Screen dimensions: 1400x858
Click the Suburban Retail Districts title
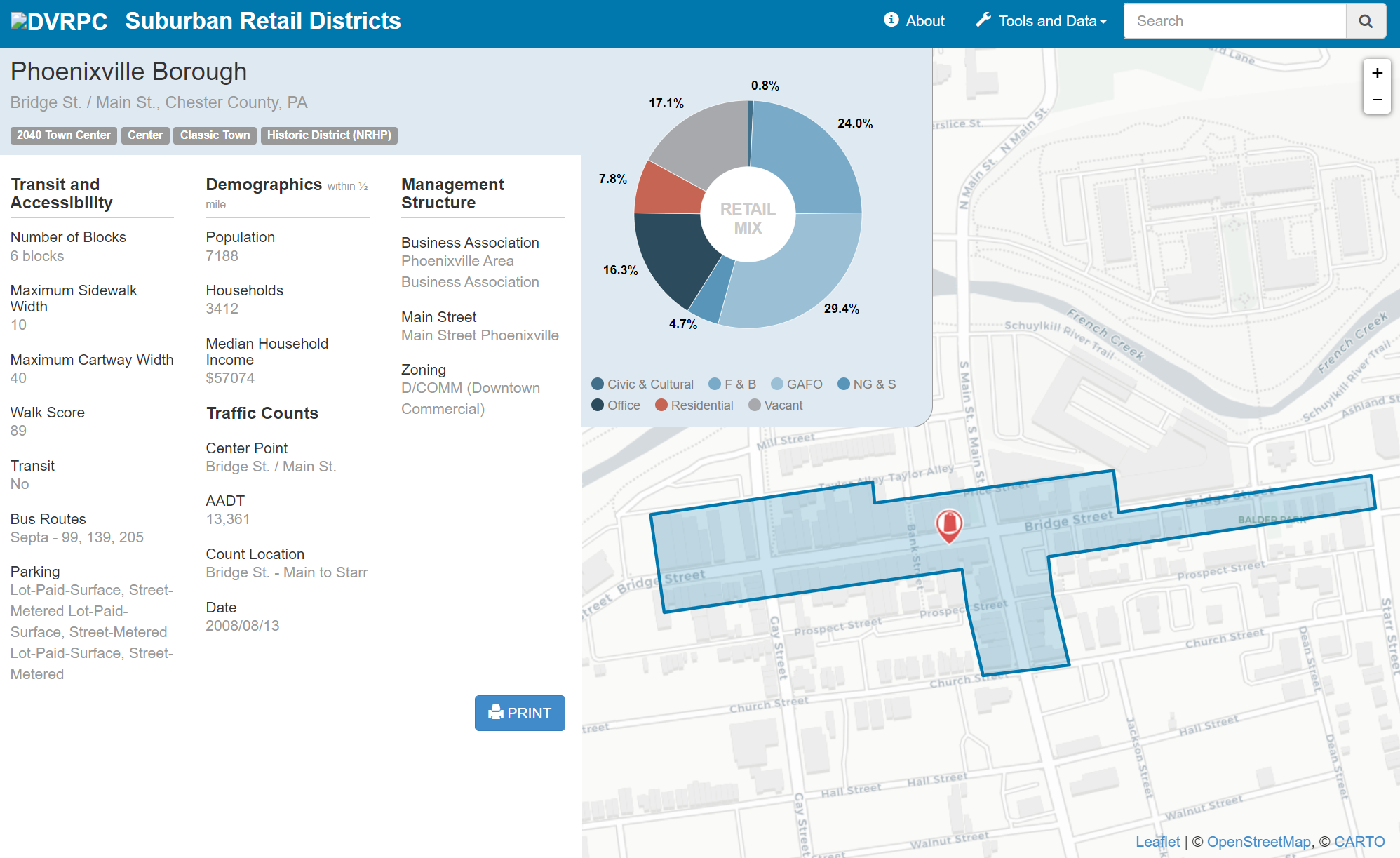263,21
